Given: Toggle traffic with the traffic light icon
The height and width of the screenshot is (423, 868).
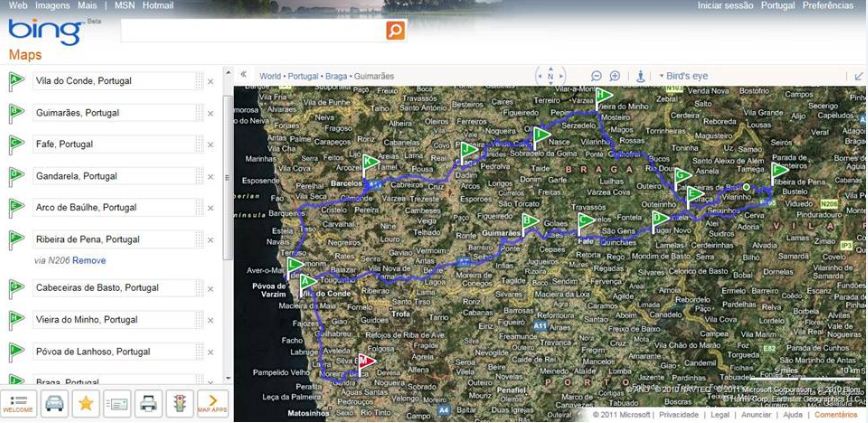Looking at the screenshot, I should click(x=180, y=403).
